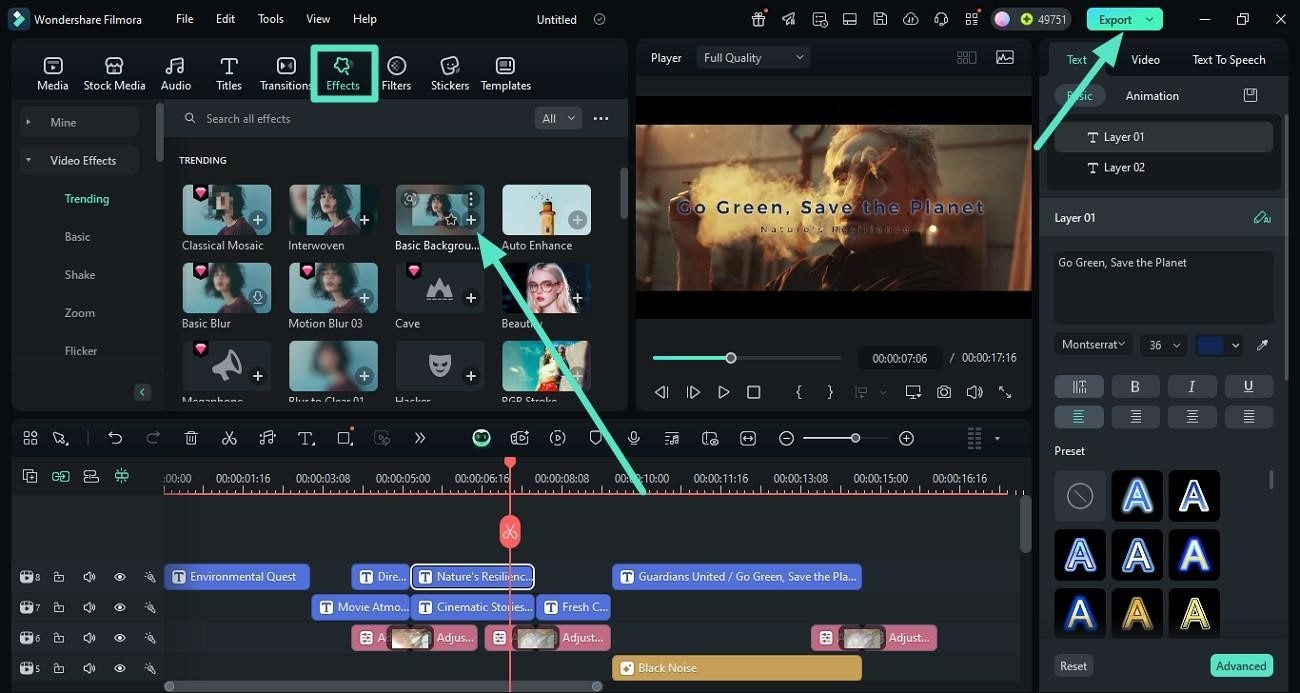
Task: Collapse the Video Effects category
Action: click(78, 160)
